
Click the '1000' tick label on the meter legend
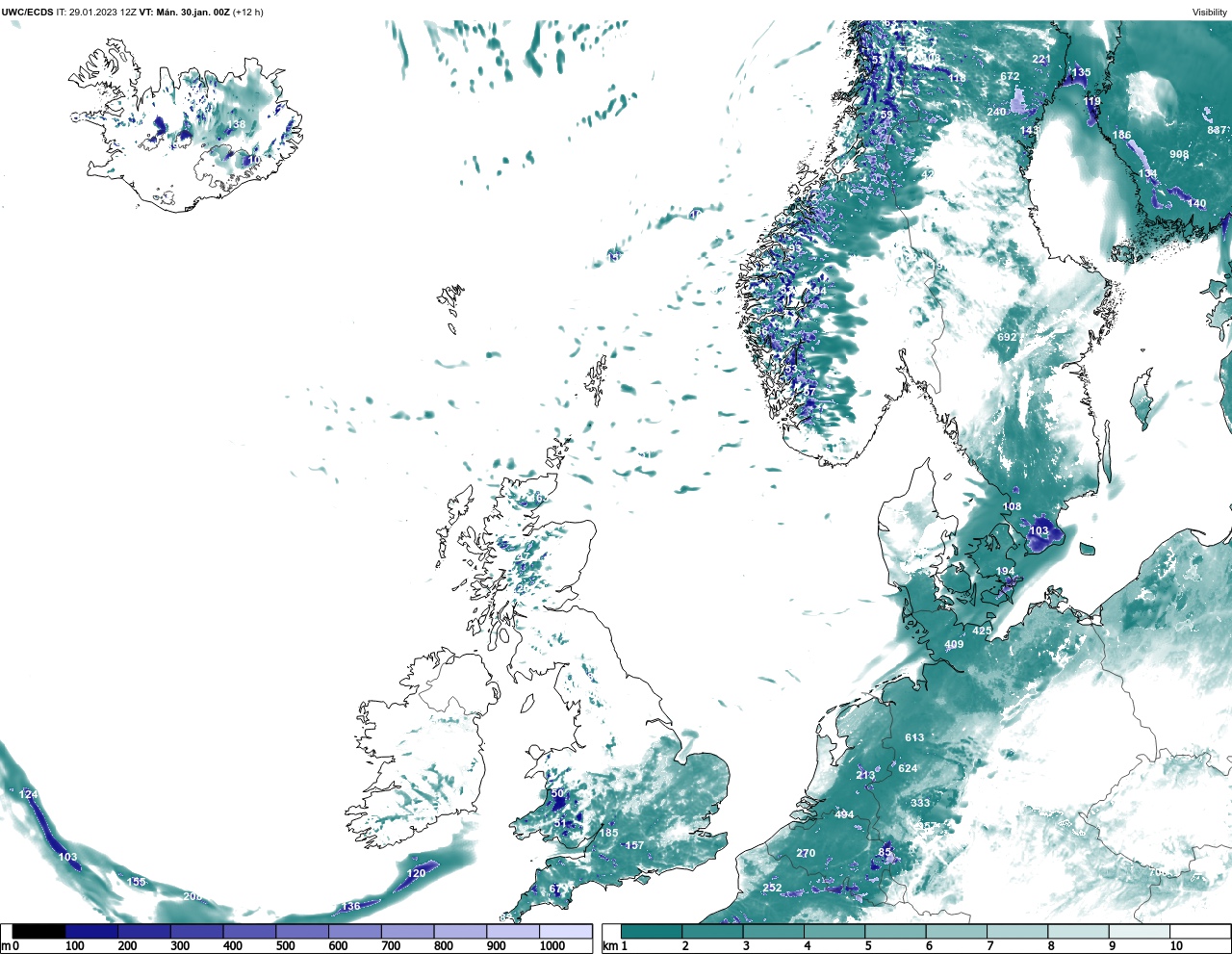552,946
